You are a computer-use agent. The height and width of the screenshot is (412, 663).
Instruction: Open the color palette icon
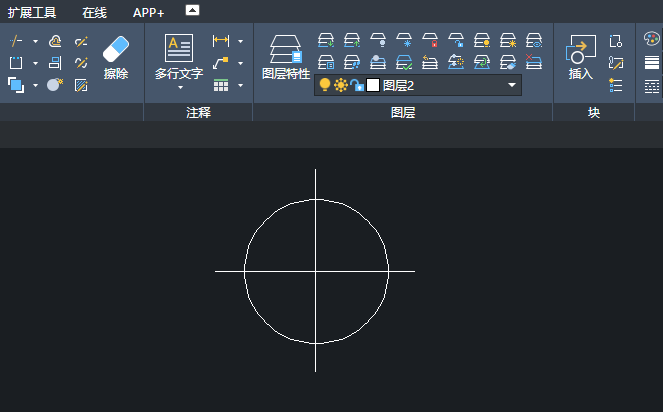pyautogui.click(x=652, y=39)
